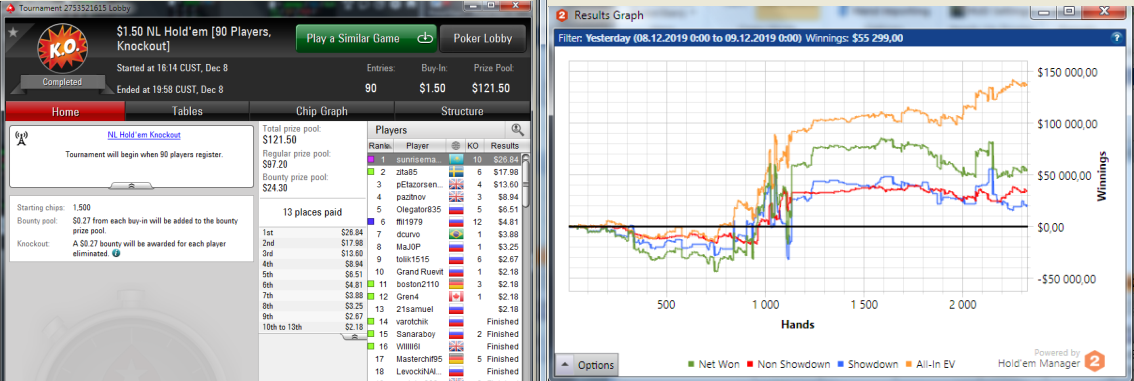This screenshot has height=381, width=1134.
Task: Open the player search magnifier icon
Action: tap(517, 130)
